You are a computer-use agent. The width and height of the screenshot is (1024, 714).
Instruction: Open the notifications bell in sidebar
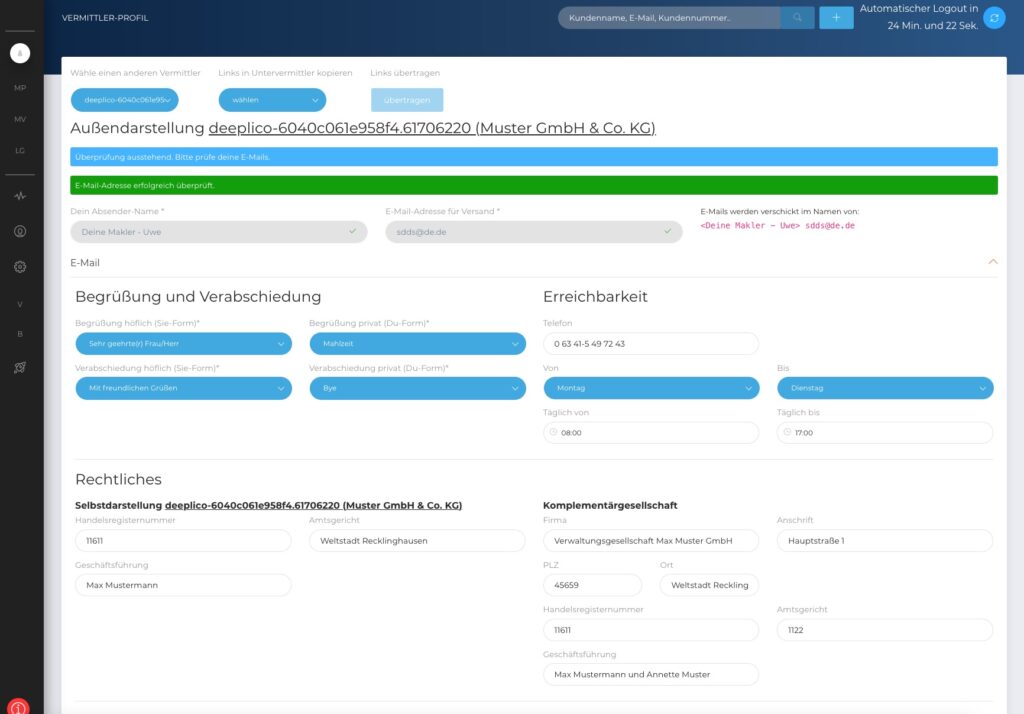tap(20, 53)
